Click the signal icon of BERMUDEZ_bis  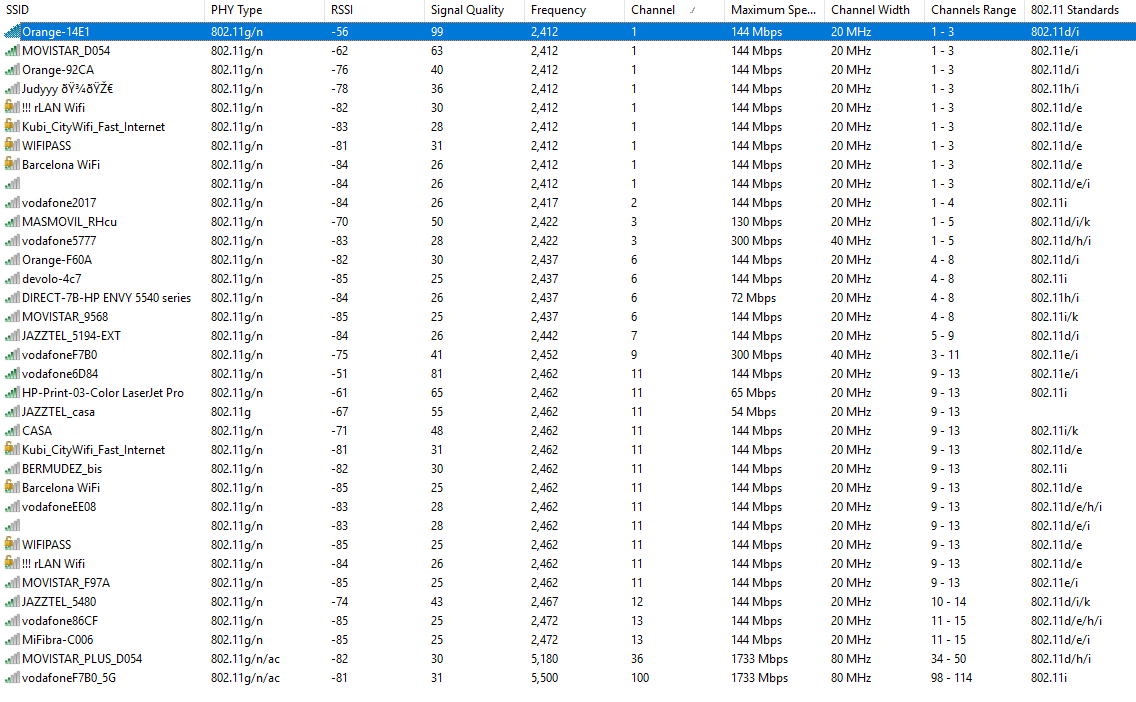[12, 468]
